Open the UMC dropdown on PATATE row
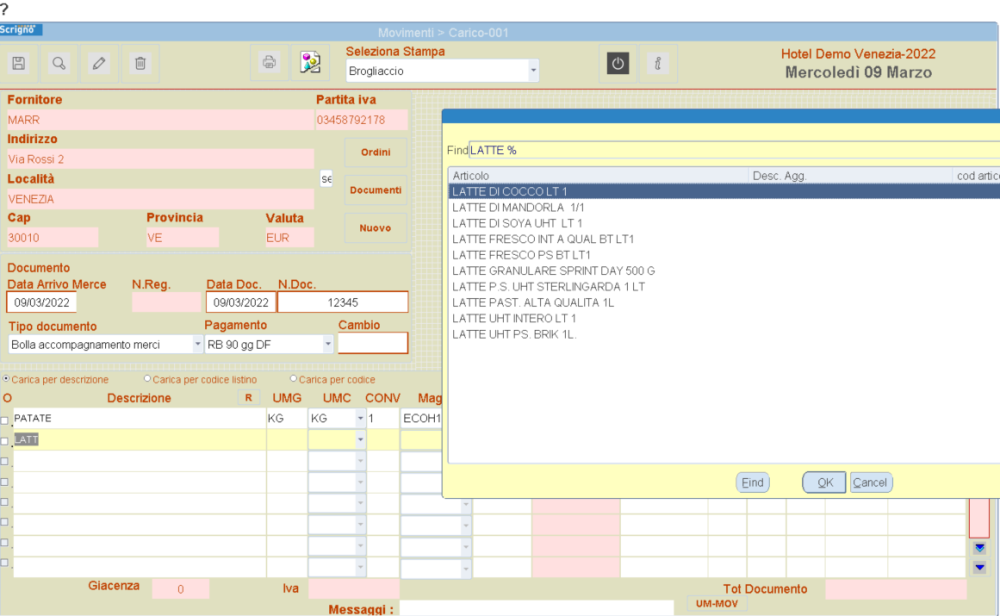 click(x=360, y=418)
